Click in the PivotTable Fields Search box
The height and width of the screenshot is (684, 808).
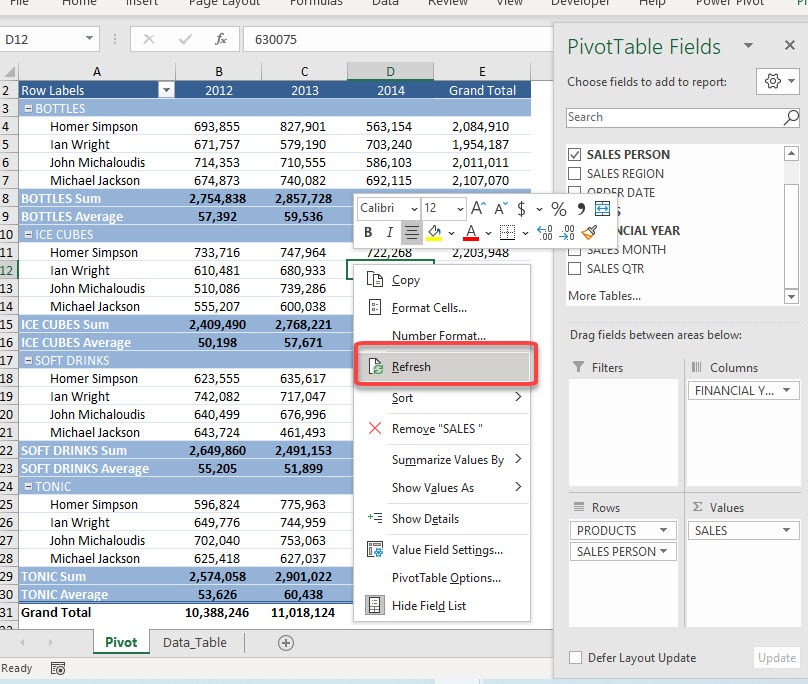(x=674, y=118)
